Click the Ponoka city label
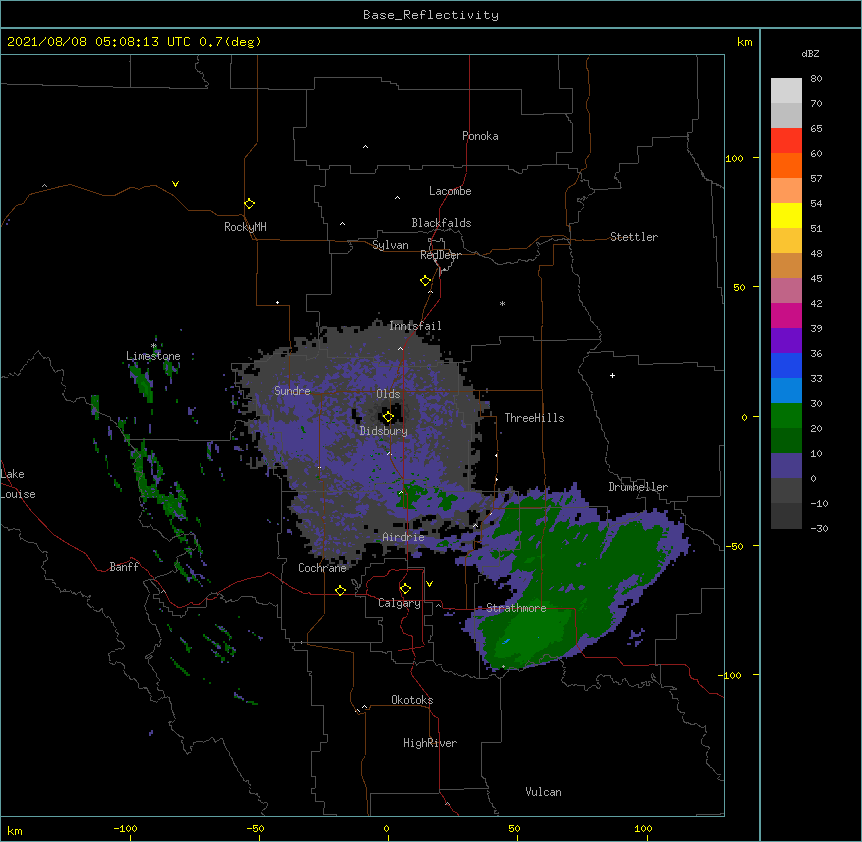The image size is (862, 842). (x=480, y=136)
